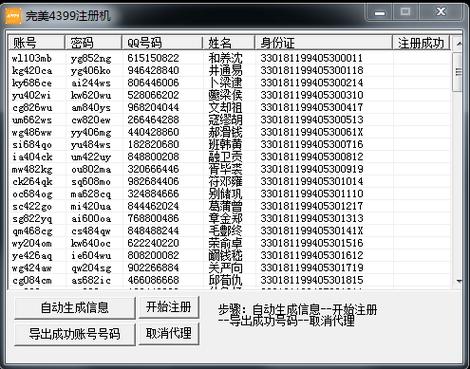Click the 完美4399注册机 title bar app icon
470x369 pixels.
(x=13, y=16)
